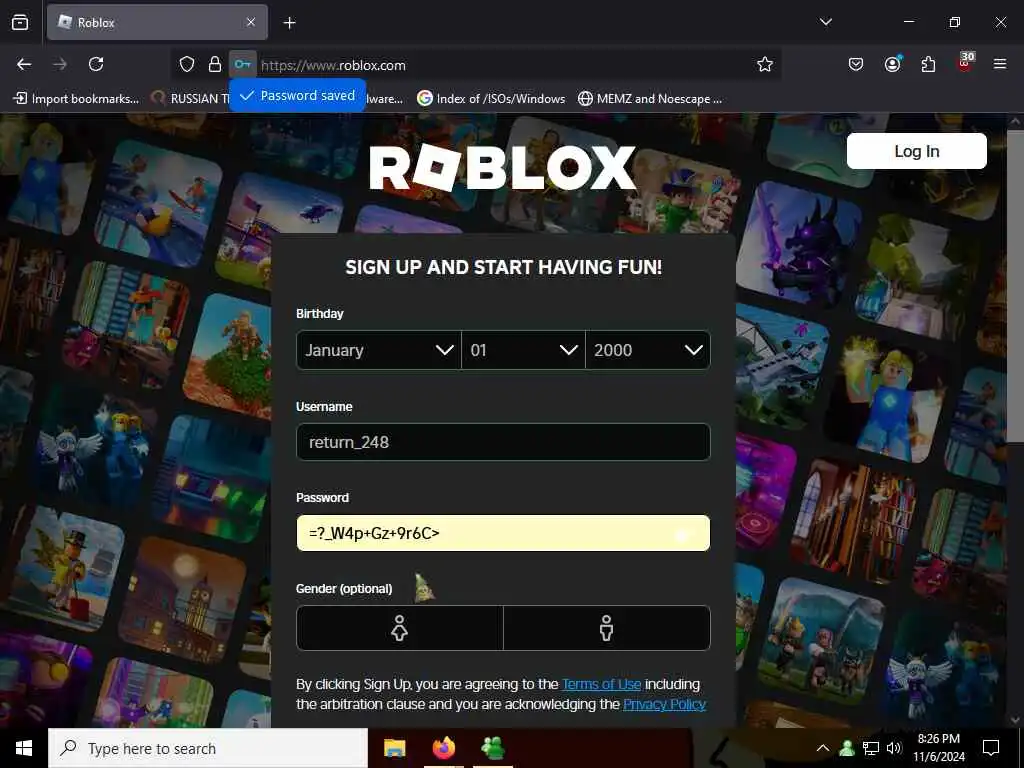The width and height of the screenshot is (1024, 768).
Task: Open the extensions puzzle icon
Action: click(928, 64)
